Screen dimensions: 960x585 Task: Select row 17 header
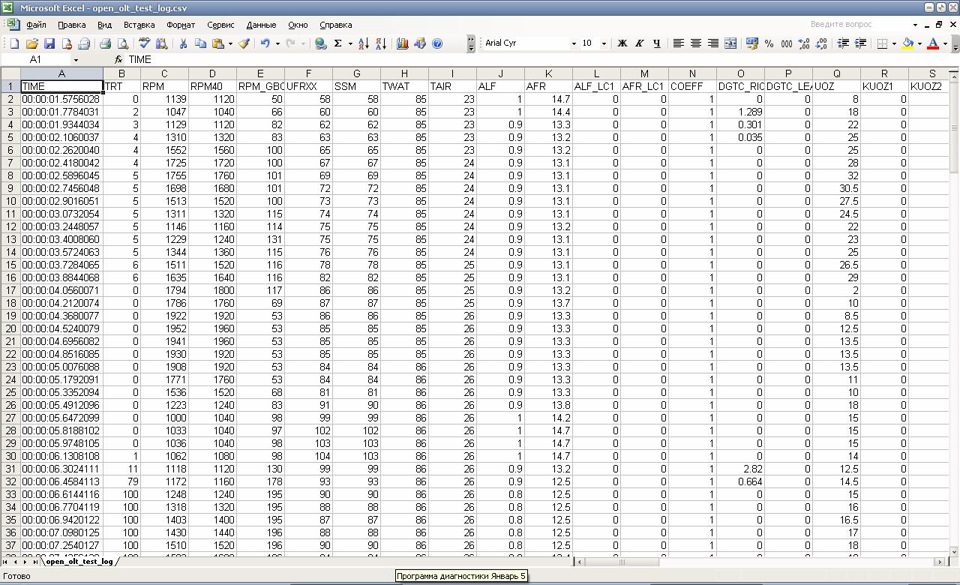pos(10,291)
